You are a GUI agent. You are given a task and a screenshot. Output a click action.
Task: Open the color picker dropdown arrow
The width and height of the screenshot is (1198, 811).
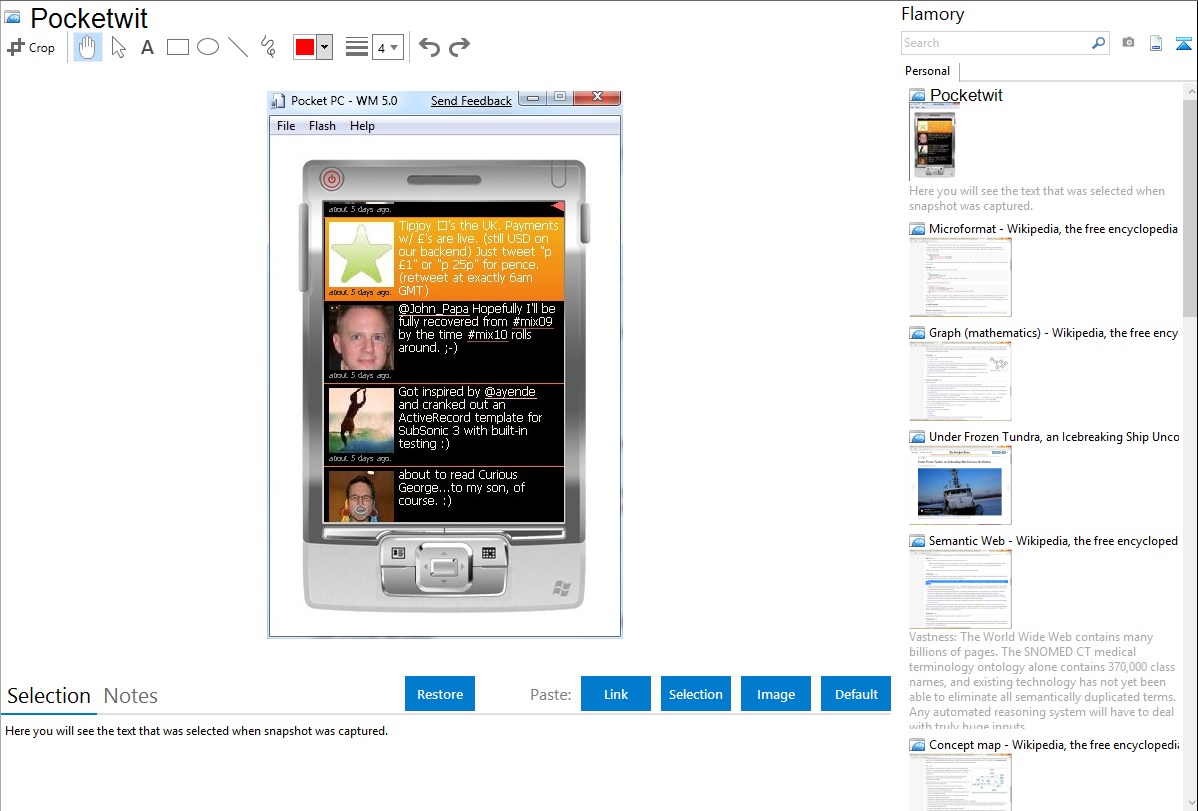[x=324, y=47]
